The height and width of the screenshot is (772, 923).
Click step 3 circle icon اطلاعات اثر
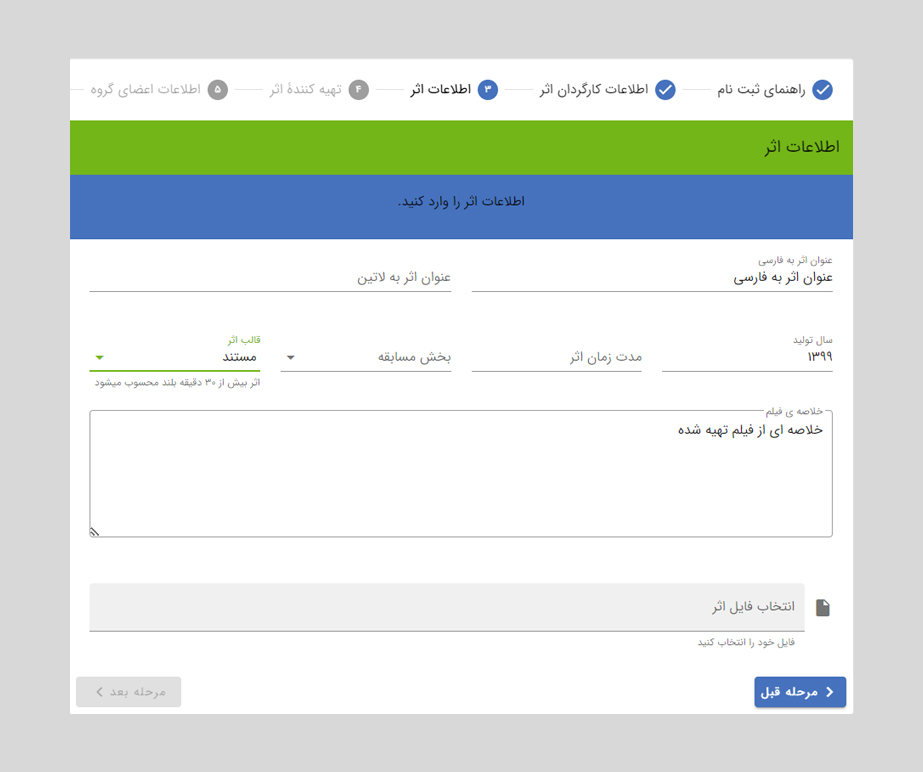488,90
